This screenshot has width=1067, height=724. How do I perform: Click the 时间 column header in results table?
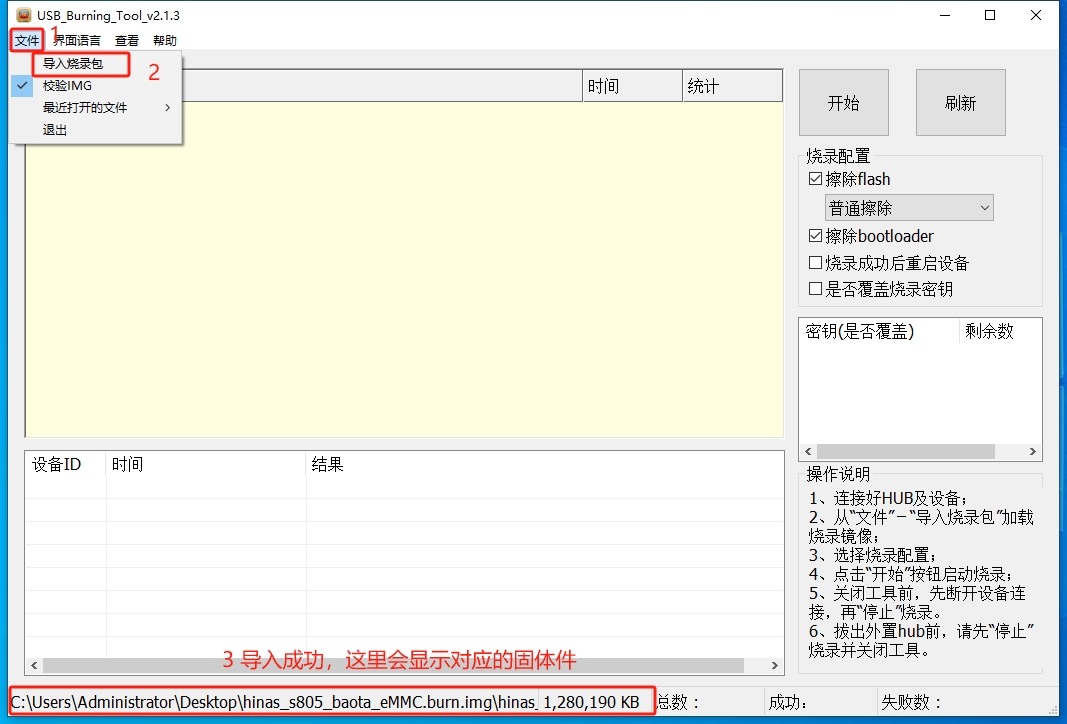(206, 465)
